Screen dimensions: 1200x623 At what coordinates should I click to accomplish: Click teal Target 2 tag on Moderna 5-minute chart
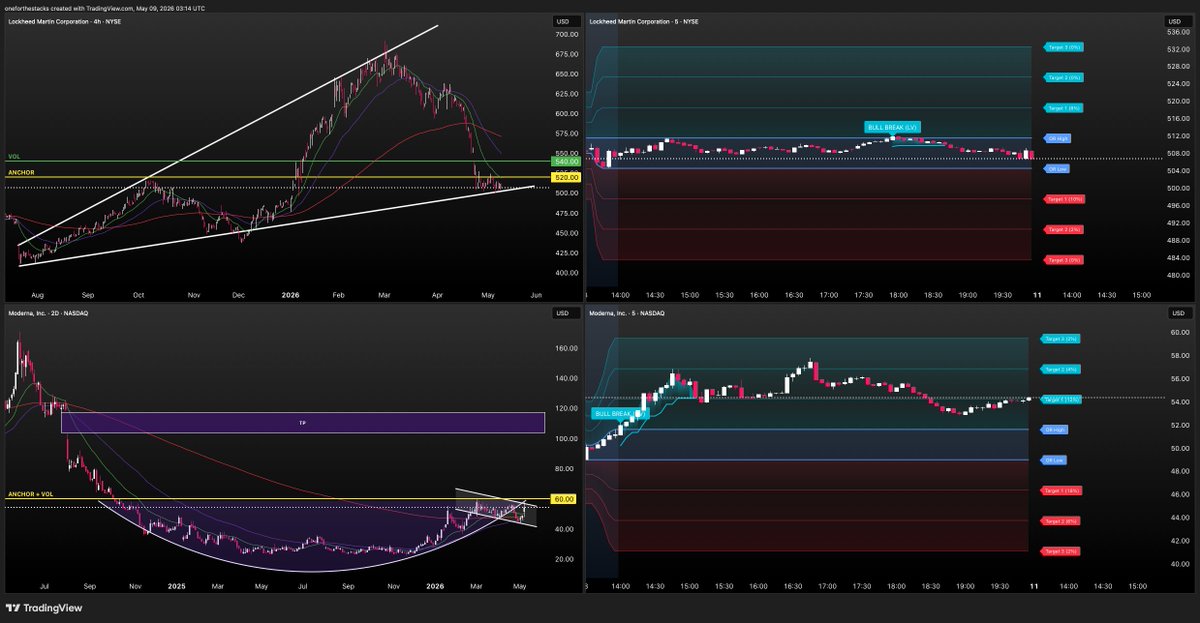pos(1062,369)
